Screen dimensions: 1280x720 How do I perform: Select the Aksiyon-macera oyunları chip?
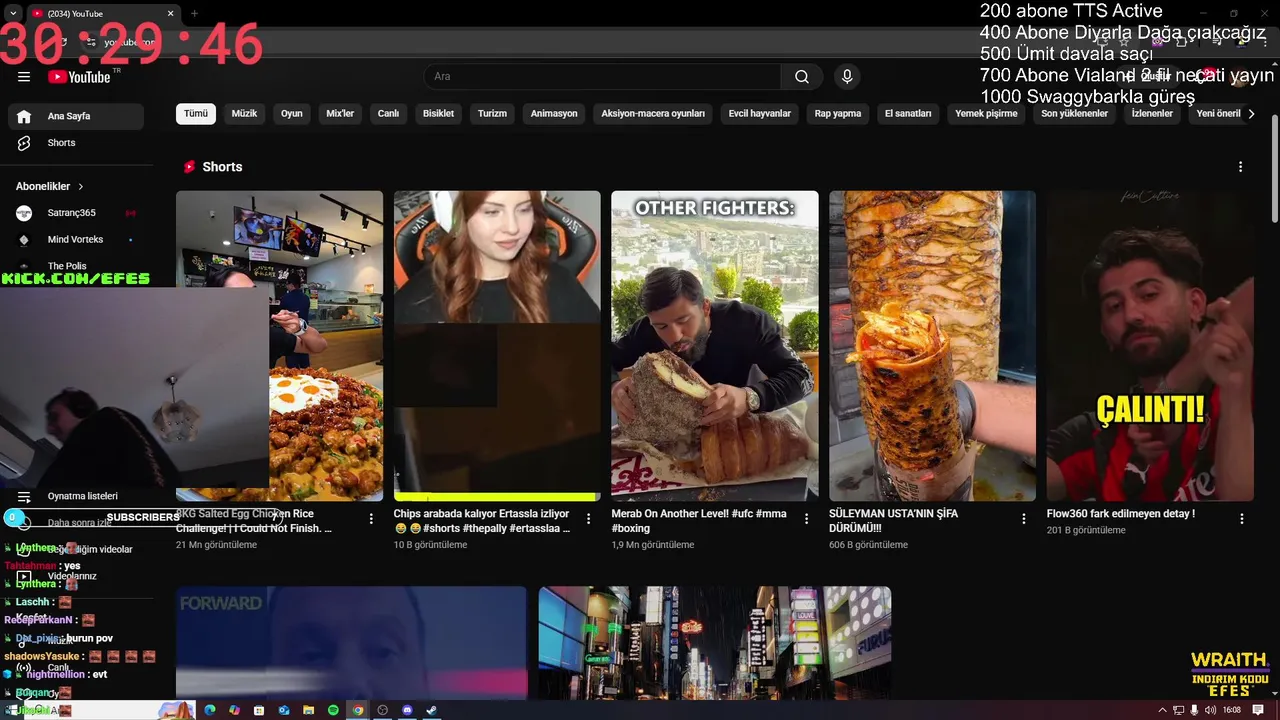[x=653, y=114]
